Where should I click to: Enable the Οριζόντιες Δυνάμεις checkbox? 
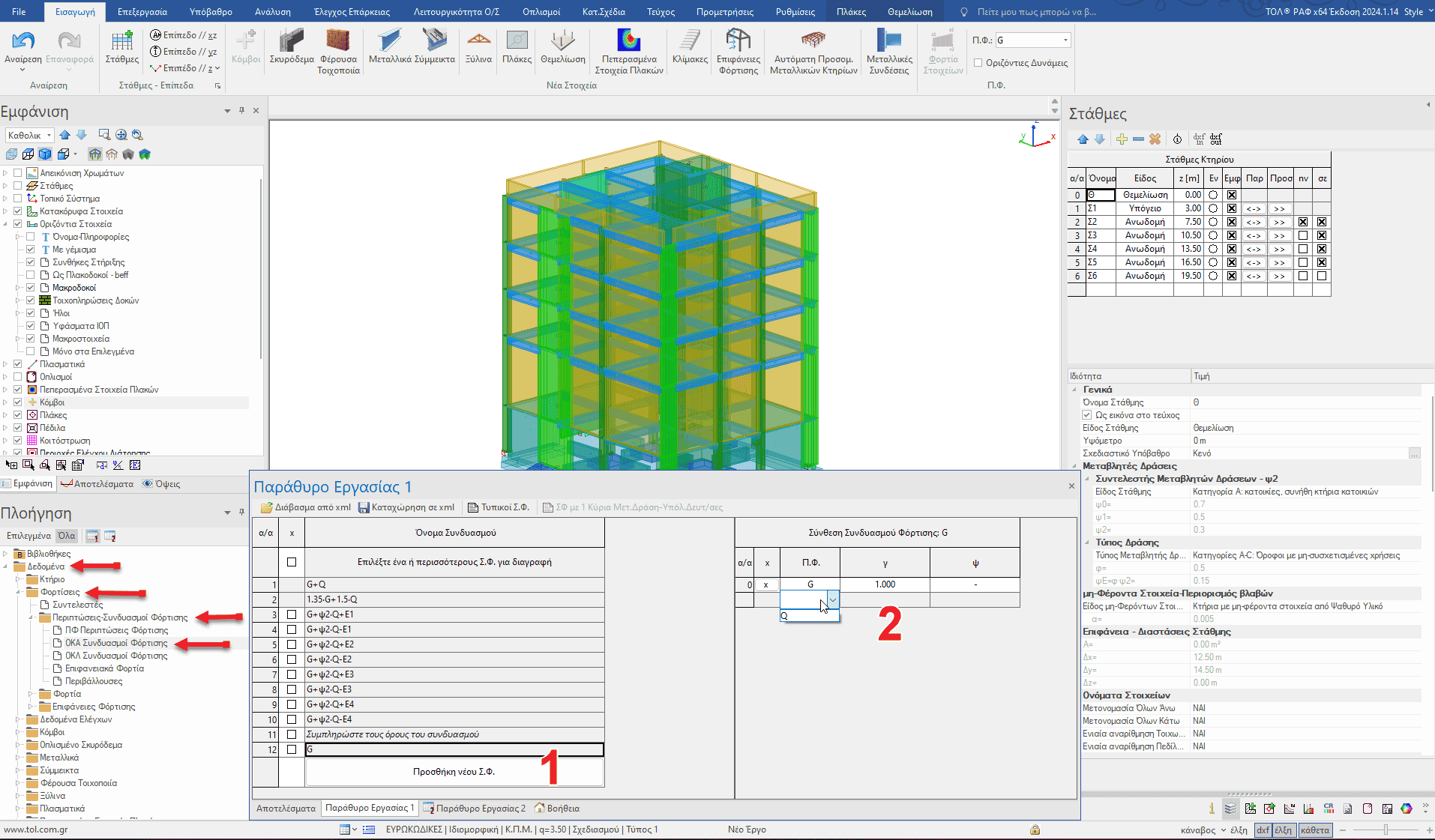pyautogui.click(x=978, y=63)
